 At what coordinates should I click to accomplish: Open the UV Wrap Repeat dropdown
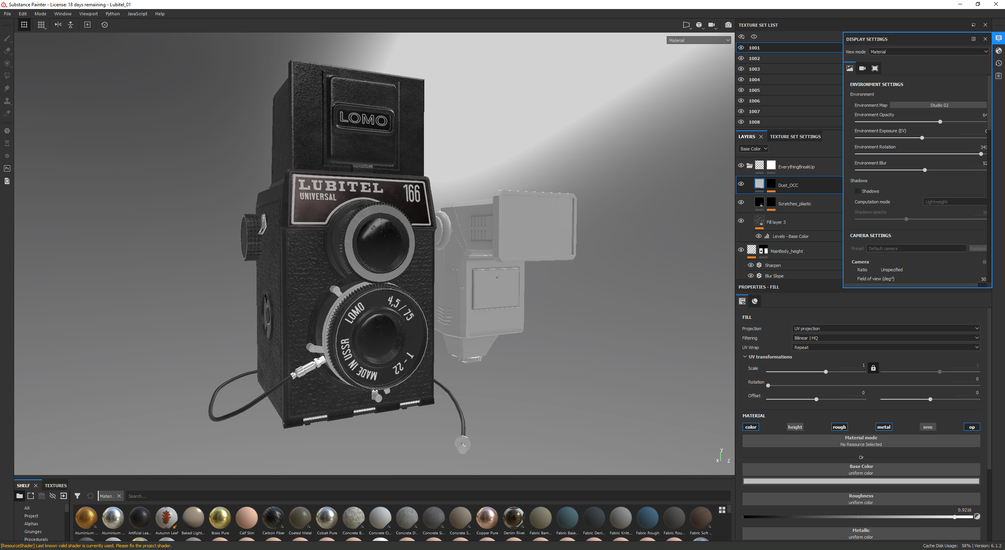(886, 347)
